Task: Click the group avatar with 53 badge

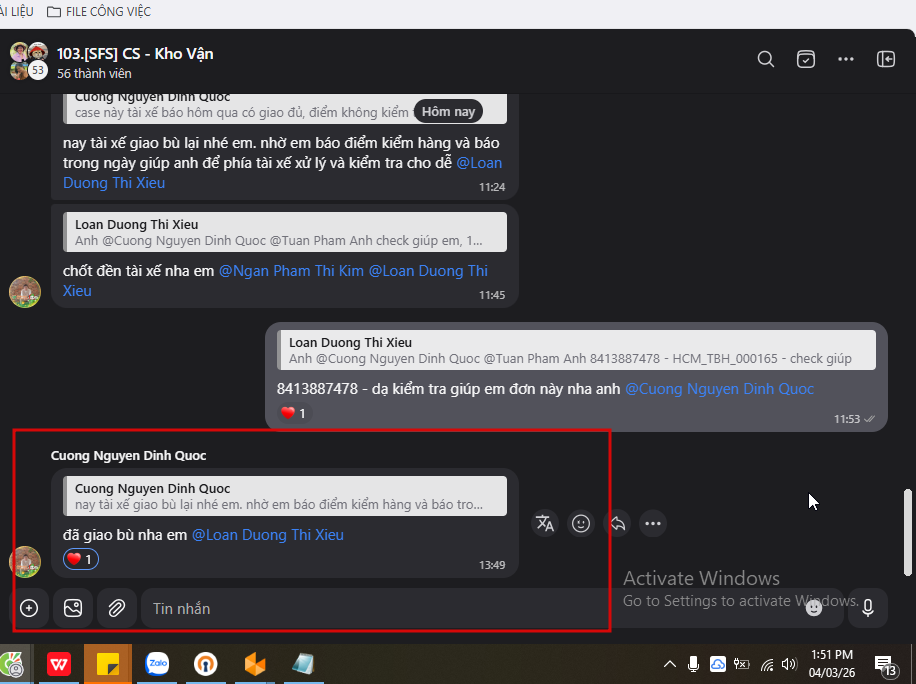Action: tap(29, 61)
